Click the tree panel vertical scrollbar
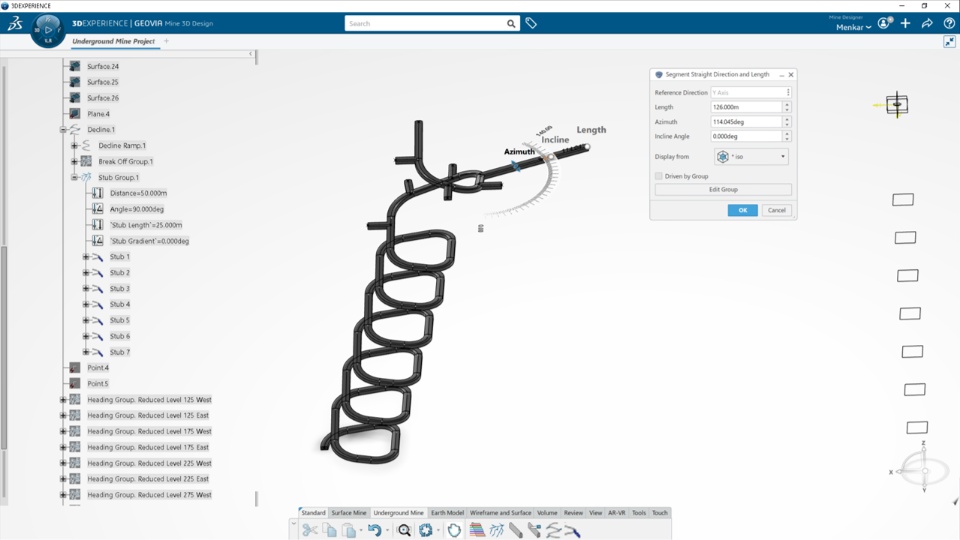The width and height of the screenshot is (960, 540). [x=4, y=347]
